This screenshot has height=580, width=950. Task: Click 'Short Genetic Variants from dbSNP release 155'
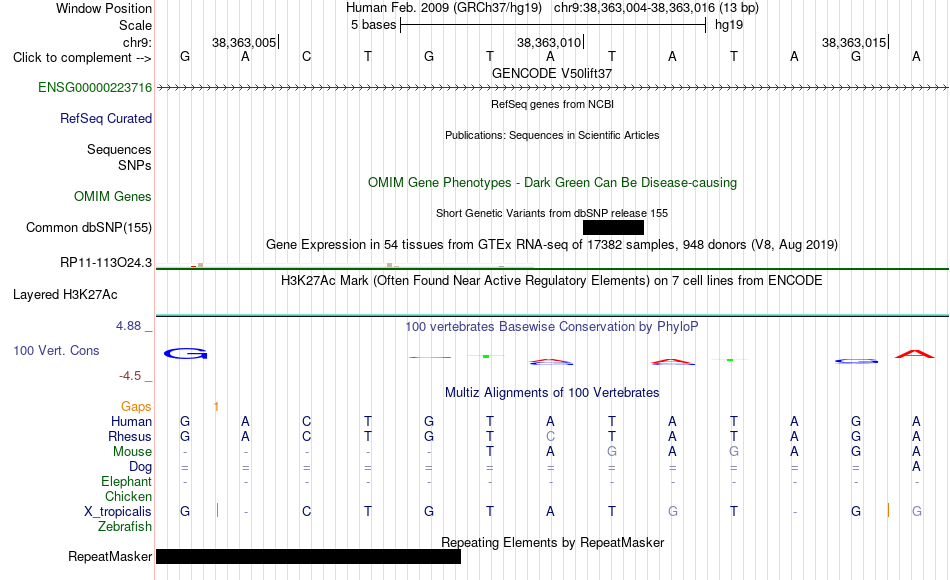tap(552, 213)
